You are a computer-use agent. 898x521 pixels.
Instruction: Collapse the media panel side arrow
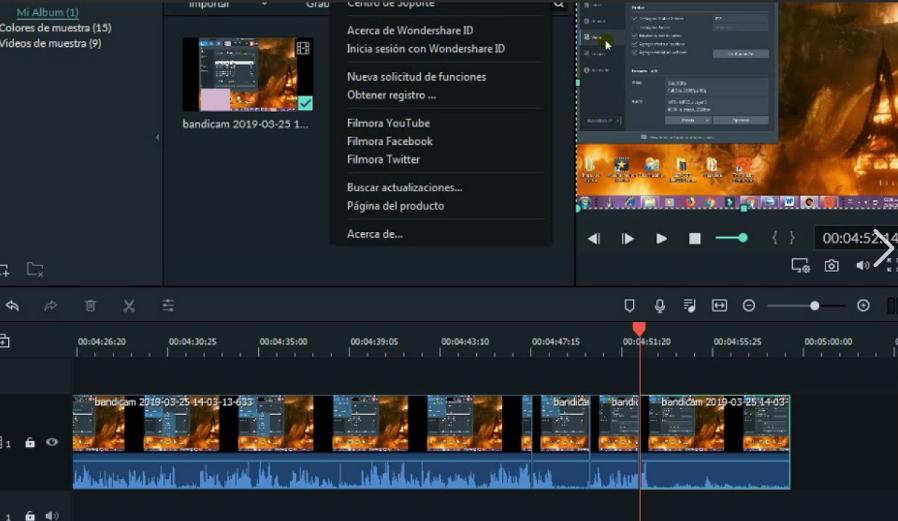tap(157, 138)
